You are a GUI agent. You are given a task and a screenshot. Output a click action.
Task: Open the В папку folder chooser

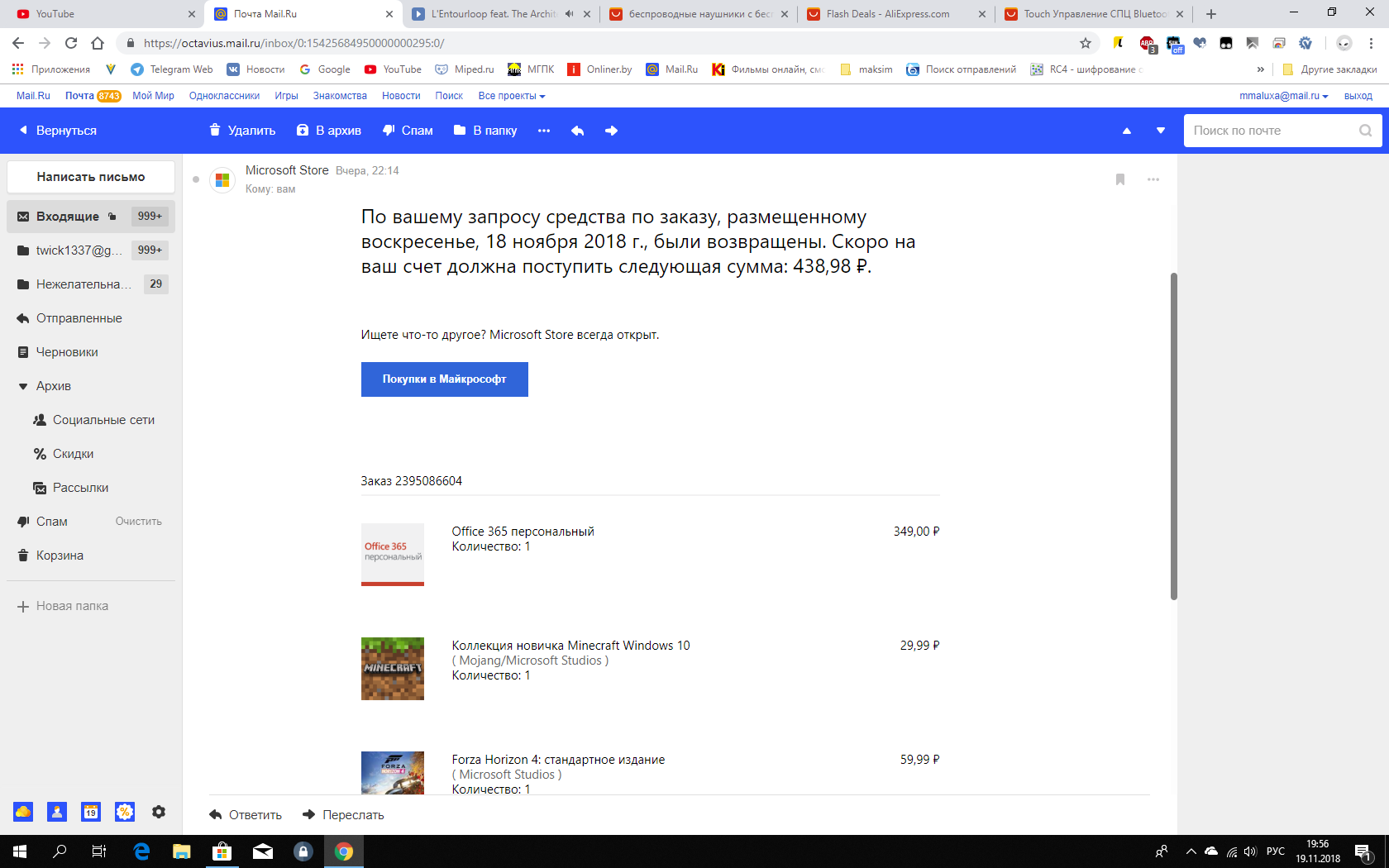point(485,131)
